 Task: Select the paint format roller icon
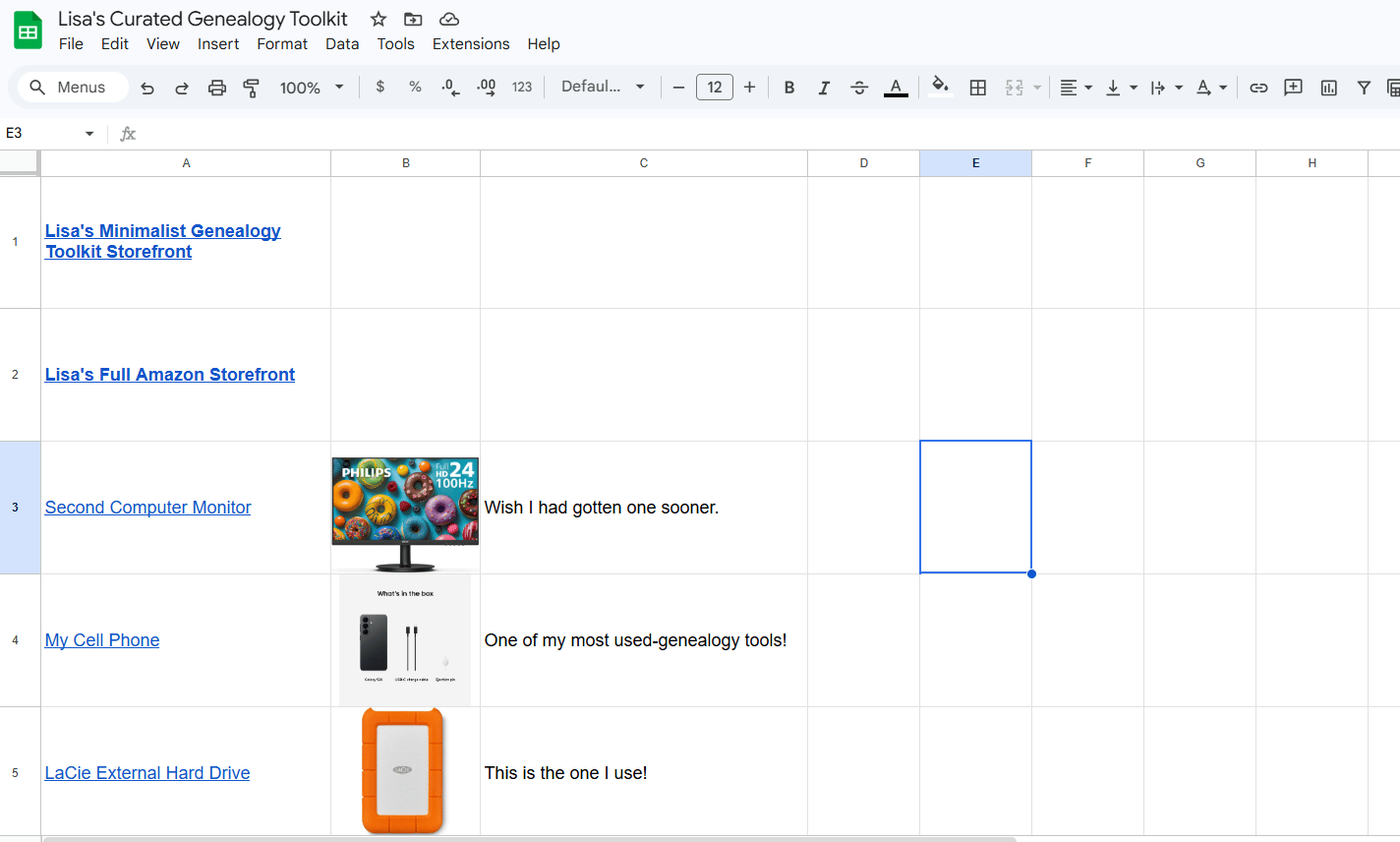point(252,88)
